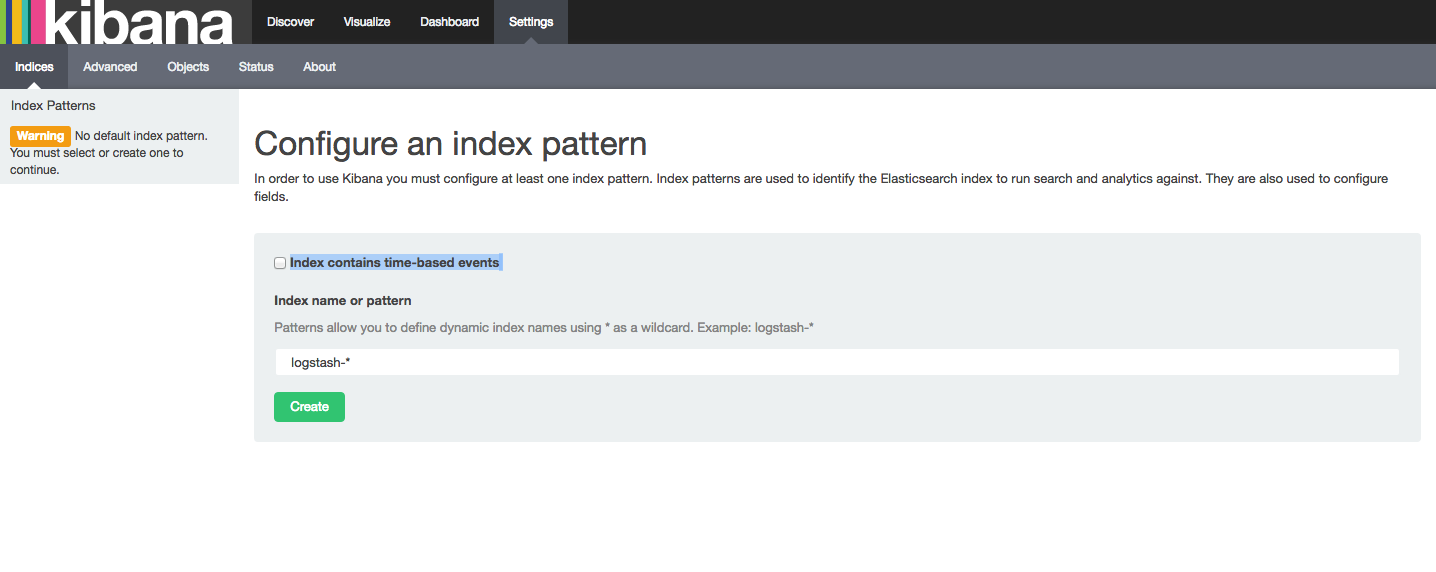1436x572 pixels.
Task: Focus the index name pattern field
Action: pos(836,362)
